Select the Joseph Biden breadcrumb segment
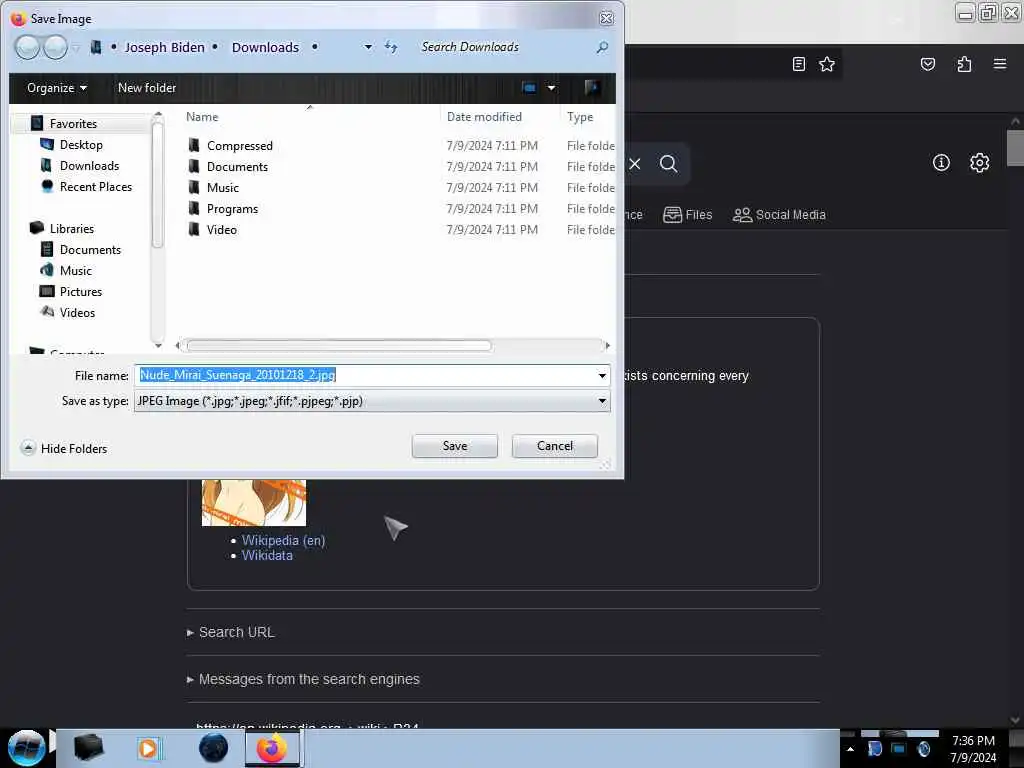The height and width of the screenshot is (768, 1024). click(165, 47)
